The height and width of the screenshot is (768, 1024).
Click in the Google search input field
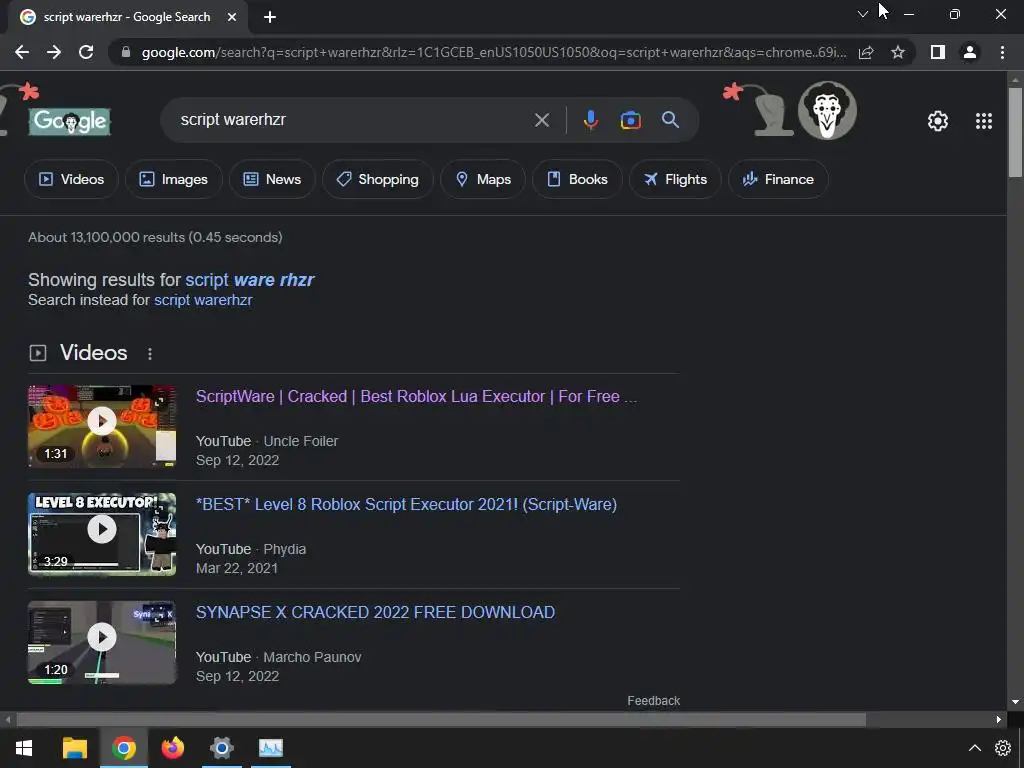tap(353, 120)
